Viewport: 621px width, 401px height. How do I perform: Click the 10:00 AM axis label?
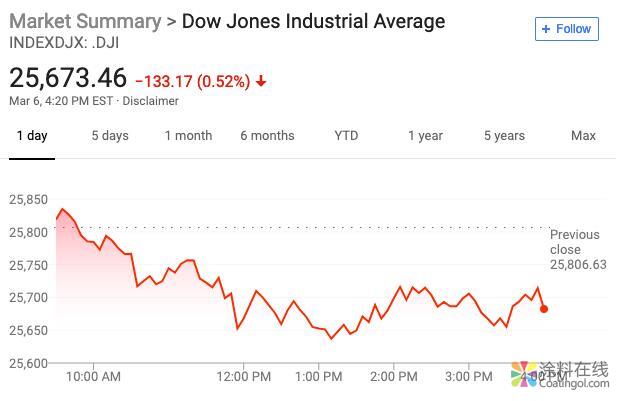click(x=93, y=376)
